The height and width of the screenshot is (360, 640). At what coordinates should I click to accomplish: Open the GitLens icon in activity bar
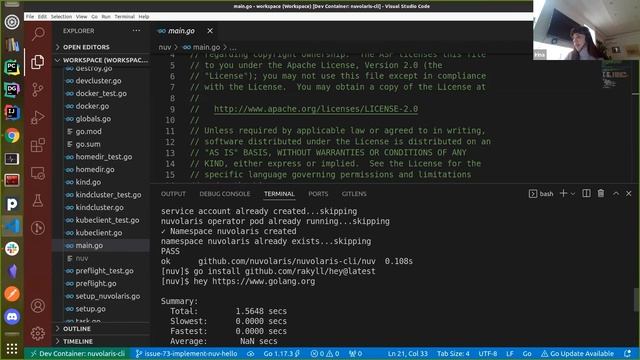38,228
